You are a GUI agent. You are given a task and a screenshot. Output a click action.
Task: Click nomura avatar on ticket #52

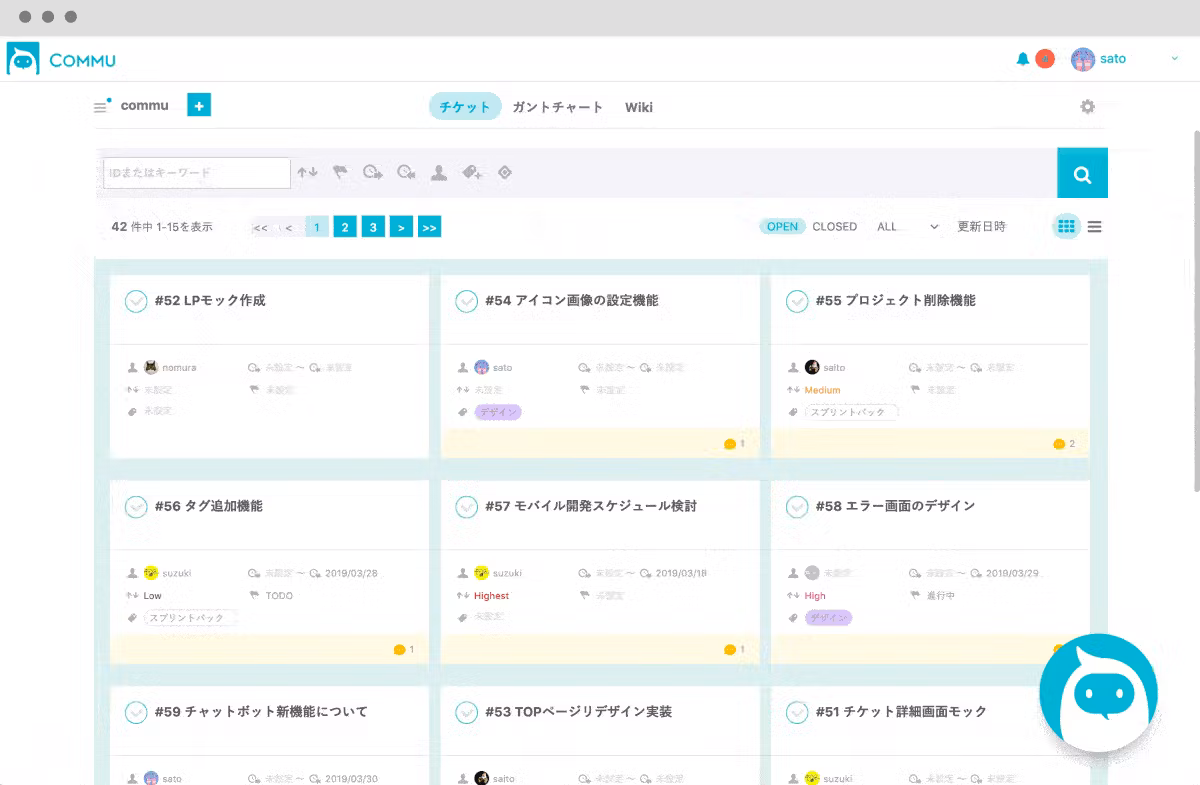point(151,367)
